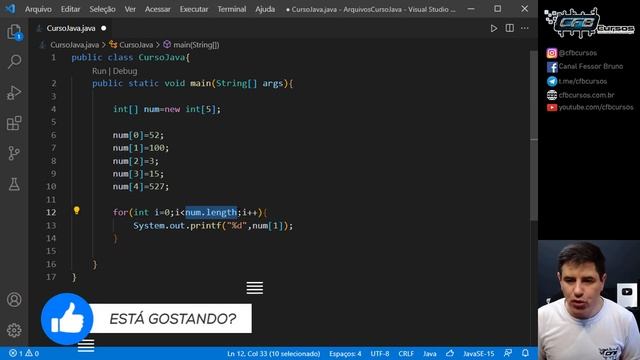
Task: Open the Source Control view
Action: 14,153
